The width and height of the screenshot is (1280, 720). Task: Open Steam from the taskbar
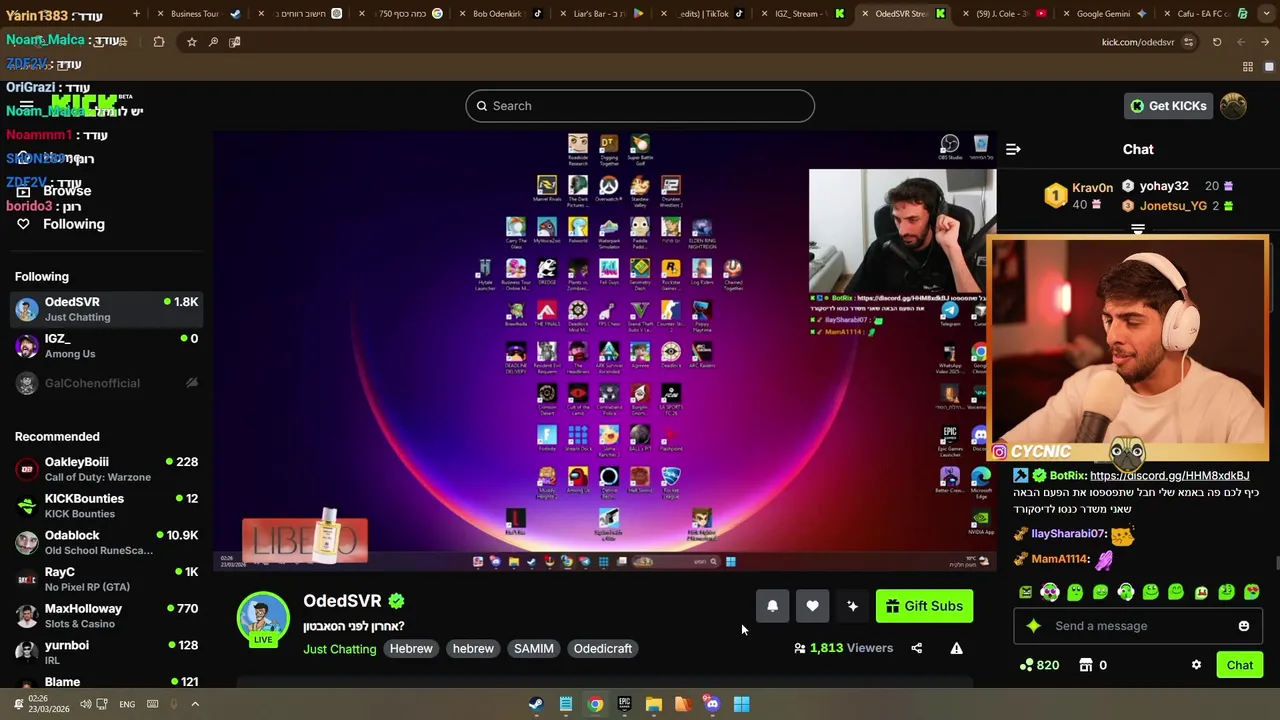pyautogui.click(x=536, y=704)
